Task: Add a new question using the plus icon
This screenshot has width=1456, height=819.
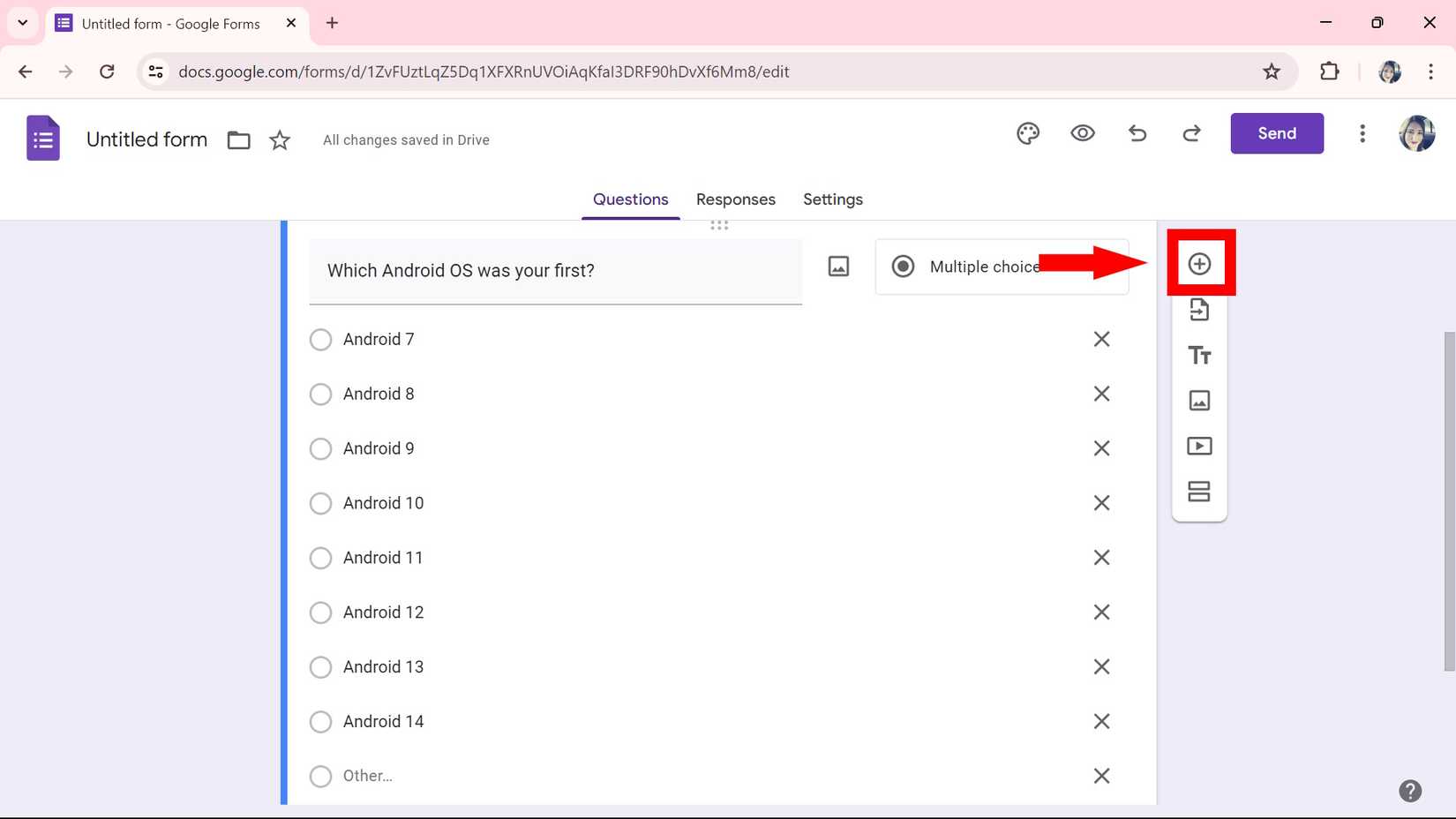Action: (x=1199, y=263)
